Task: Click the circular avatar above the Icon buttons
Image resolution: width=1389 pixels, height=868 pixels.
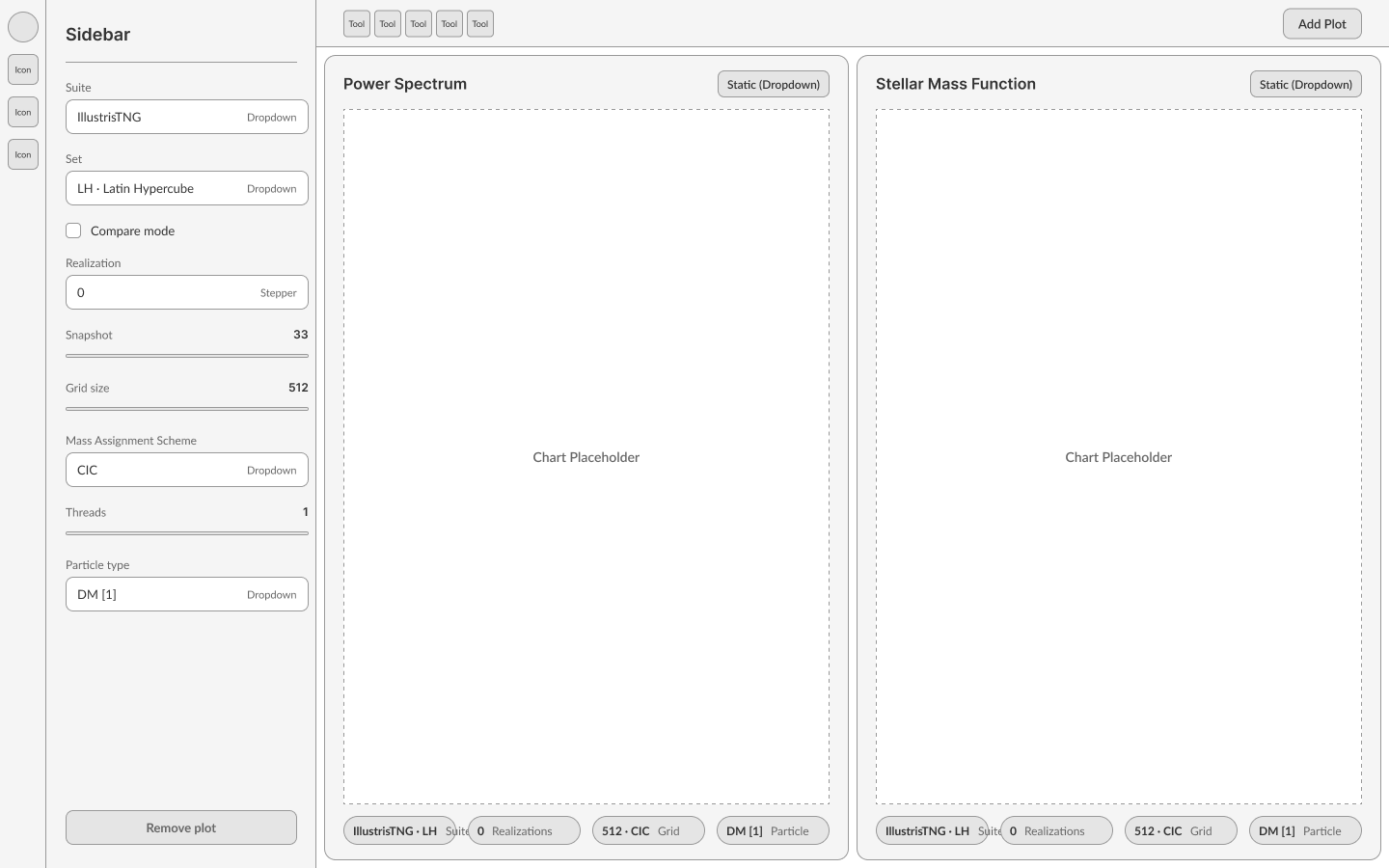Action: click(x=23, y=27)
